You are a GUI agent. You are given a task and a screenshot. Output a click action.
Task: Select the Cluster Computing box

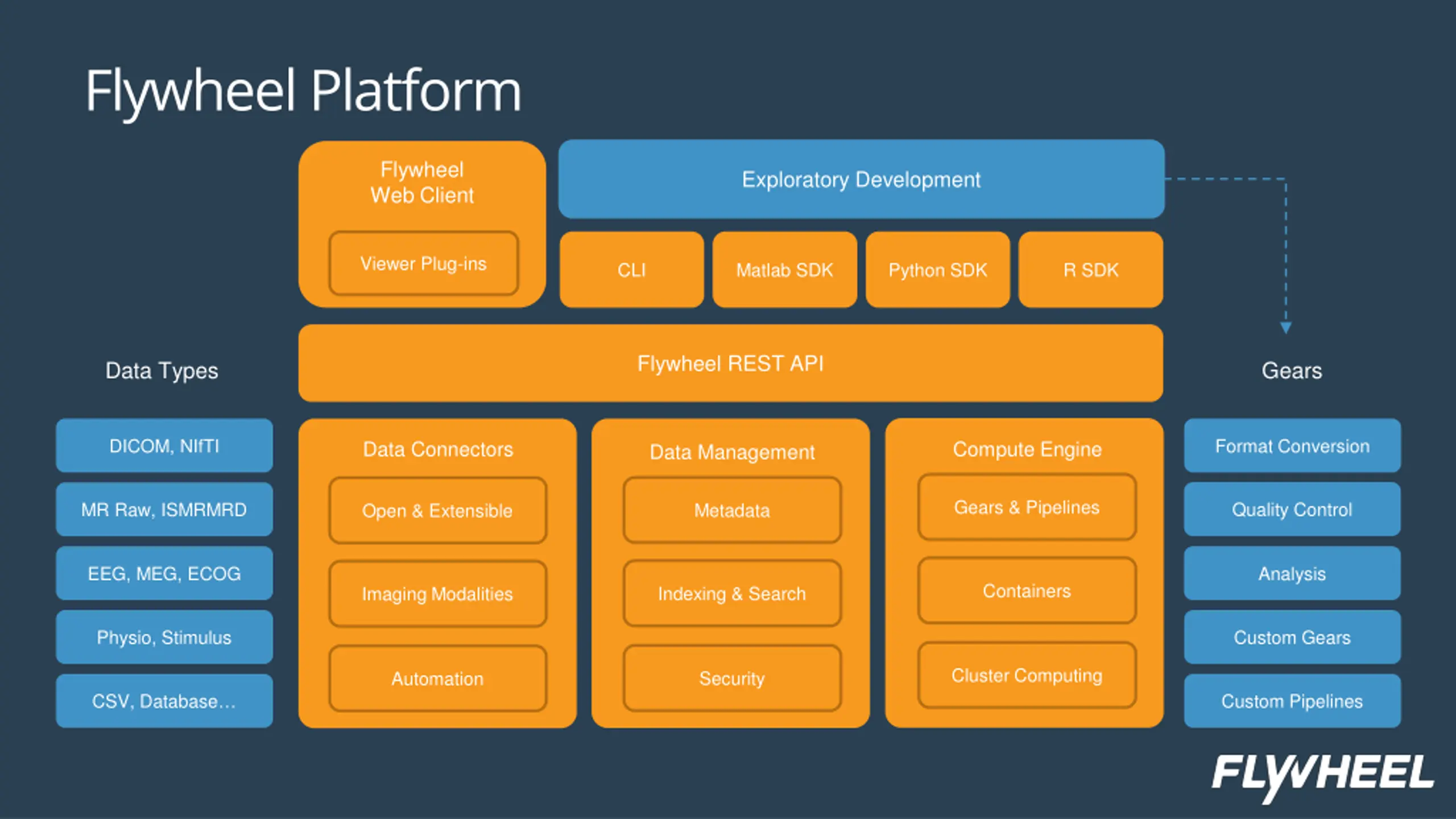pos(1027,675)
